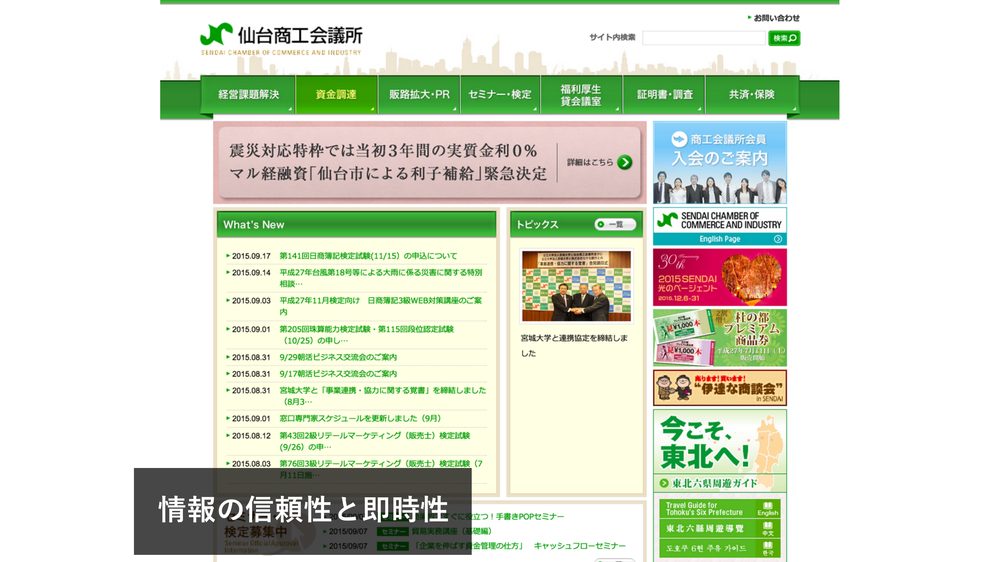
Task: Open 第141回日商簿記検定試験(11/15) news link
Action: pos(368,256)
